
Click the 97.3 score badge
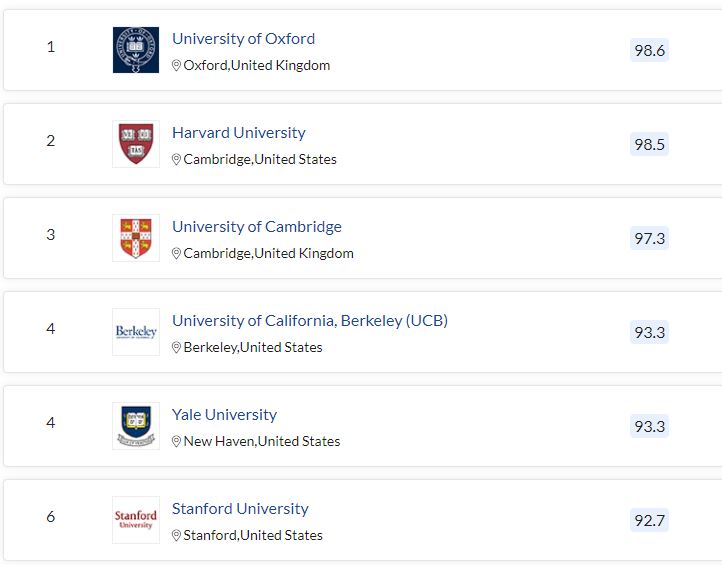[649, 238]
